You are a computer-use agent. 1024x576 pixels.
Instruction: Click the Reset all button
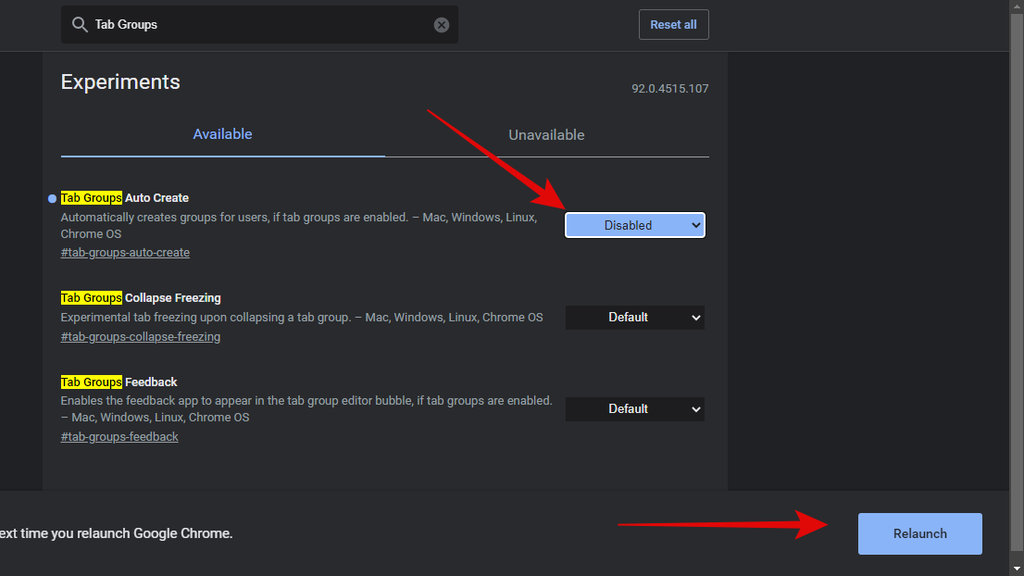click(673, 25)
